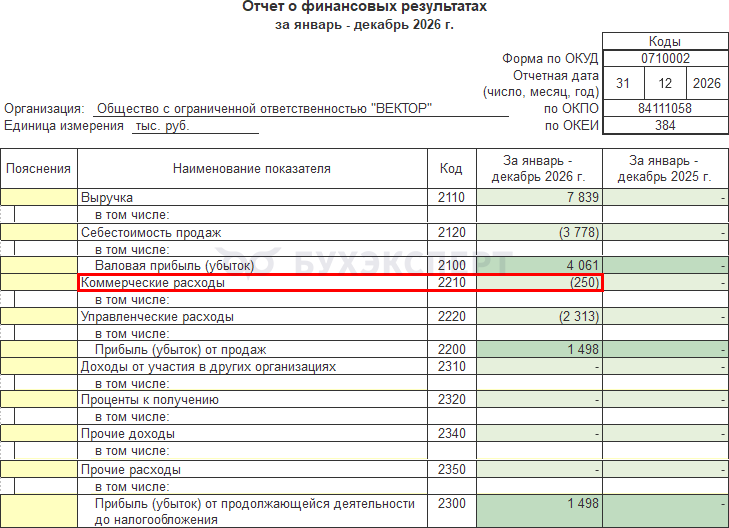729x528 pixels.
Task: Click code 2340 cell
Action: (x=452, y=433)
